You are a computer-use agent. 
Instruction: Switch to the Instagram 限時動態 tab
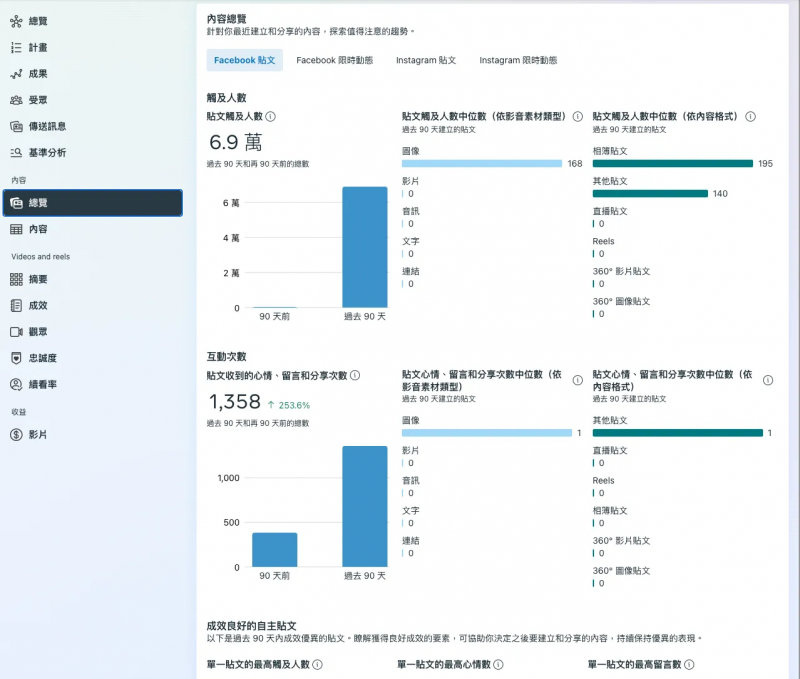pos(518,60)
